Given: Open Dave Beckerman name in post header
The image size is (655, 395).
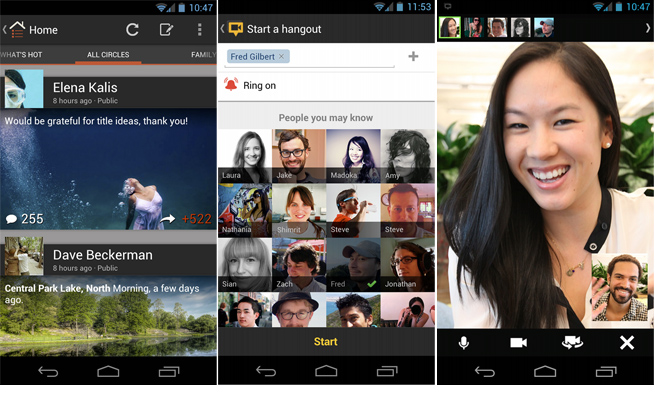Looking at the screenshot, I should pyautogui.click(x=103, y=255).
